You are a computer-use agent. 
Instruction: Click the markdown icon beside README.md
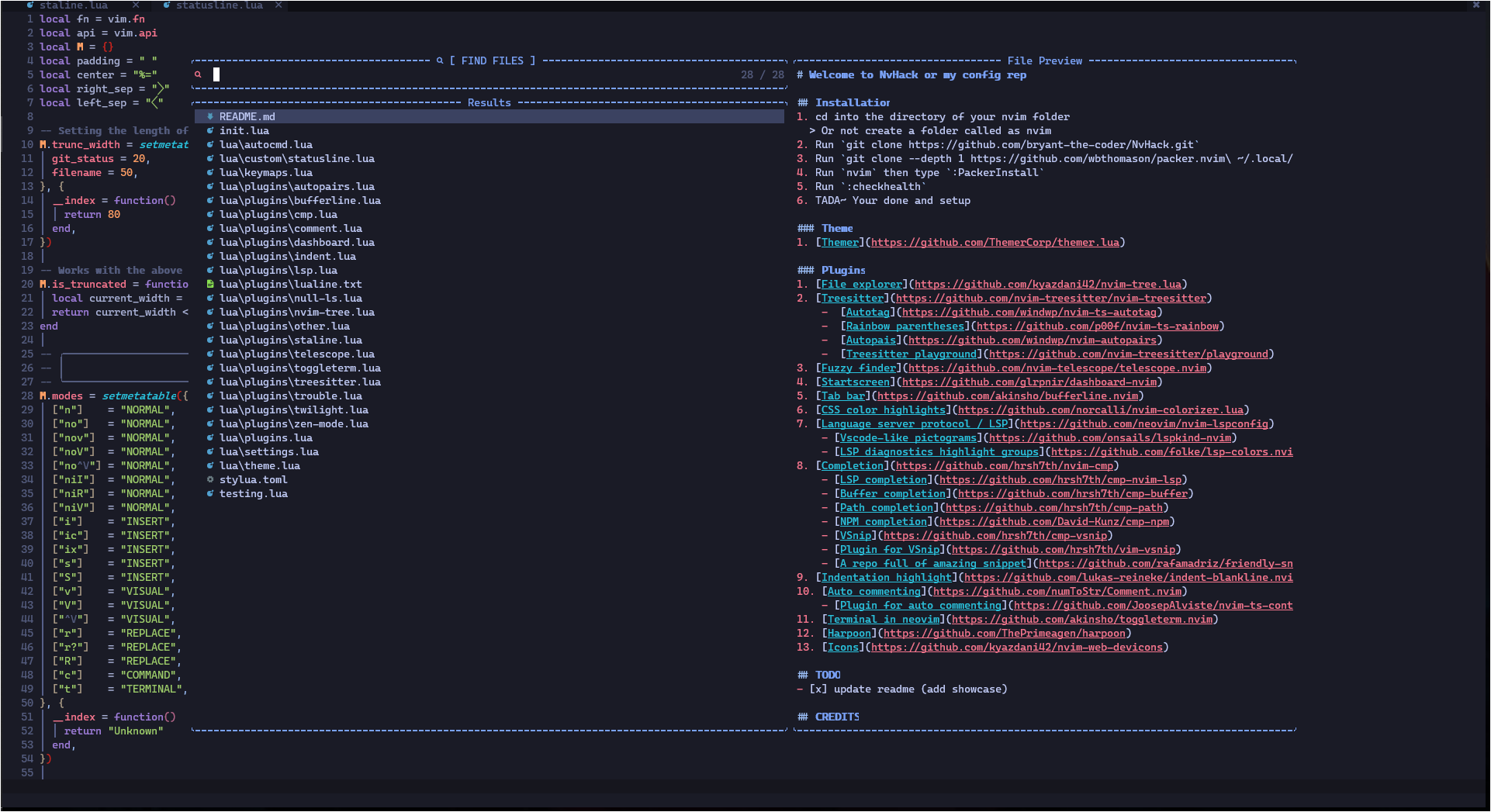tap(210, 116)
